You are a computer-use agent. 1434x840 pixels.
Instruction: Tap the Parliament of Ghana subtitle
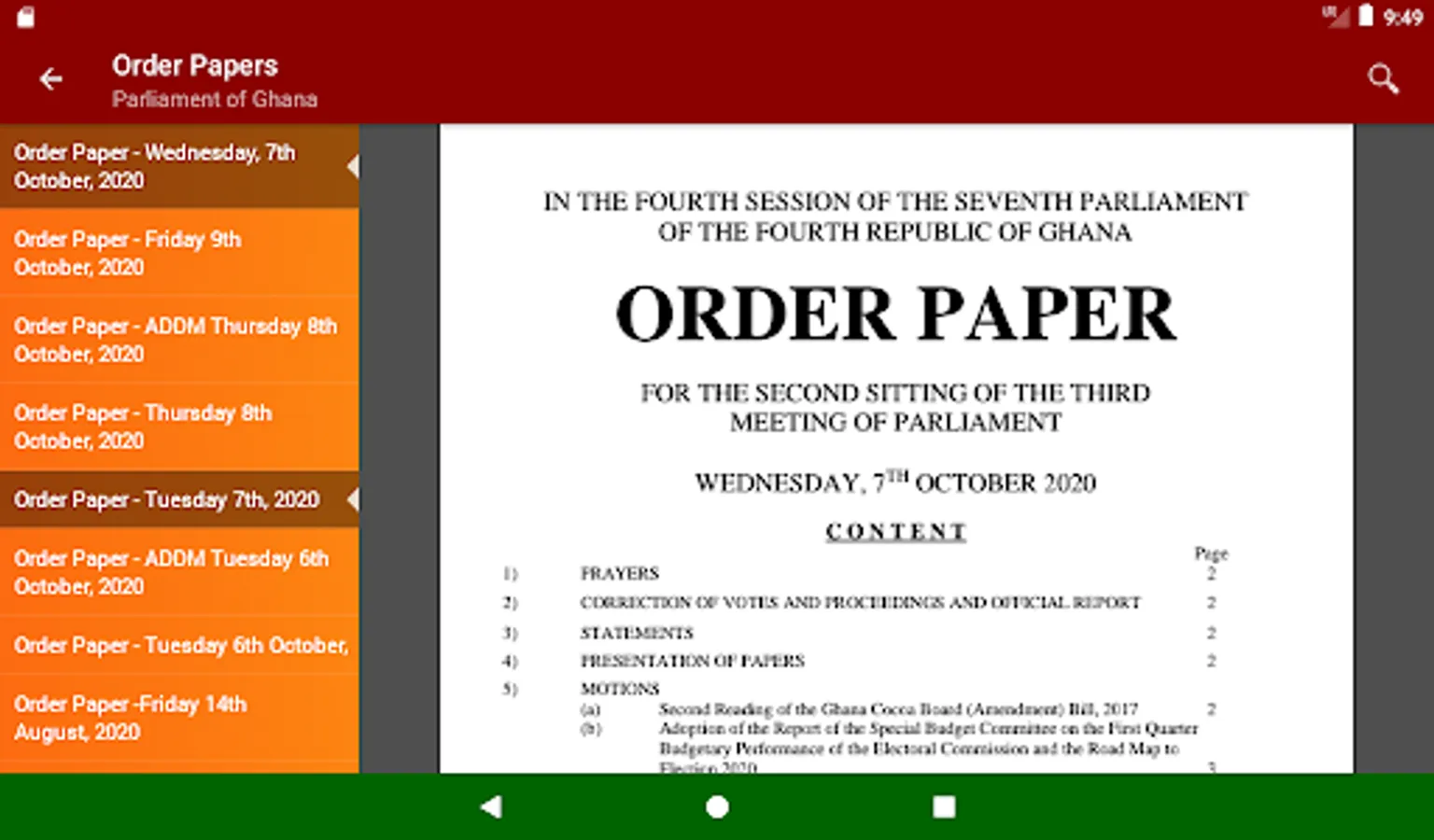215,99
